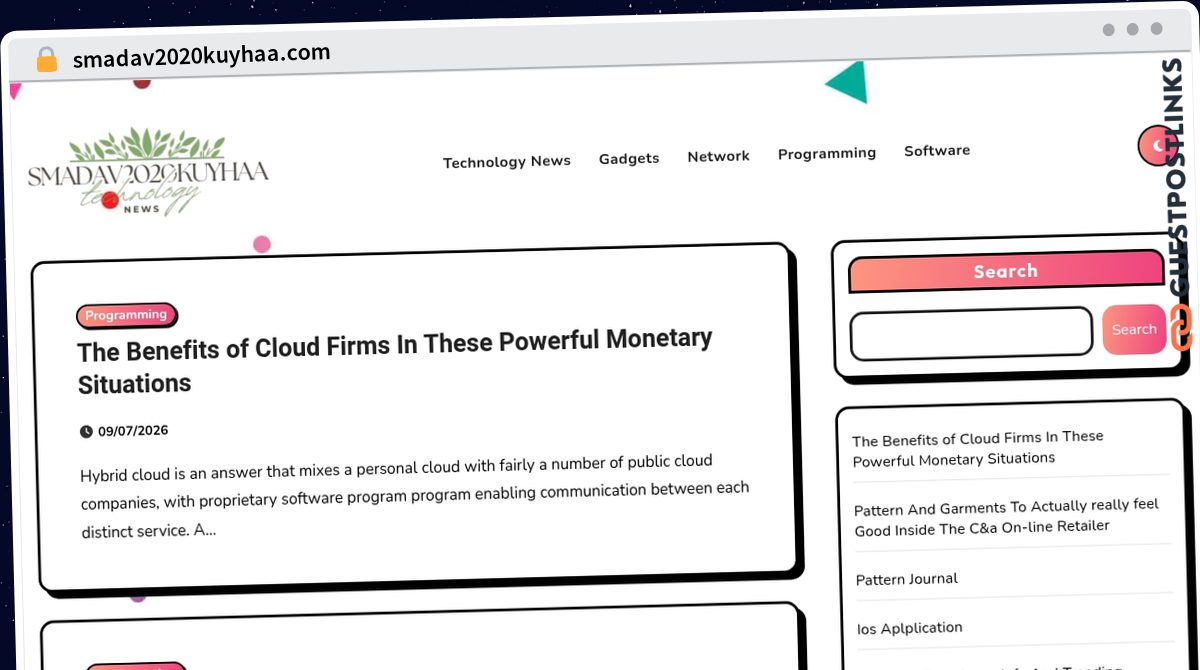Click the post date 09/07/2026
This screenshot has height=670, width=1200.
[133, 431]
